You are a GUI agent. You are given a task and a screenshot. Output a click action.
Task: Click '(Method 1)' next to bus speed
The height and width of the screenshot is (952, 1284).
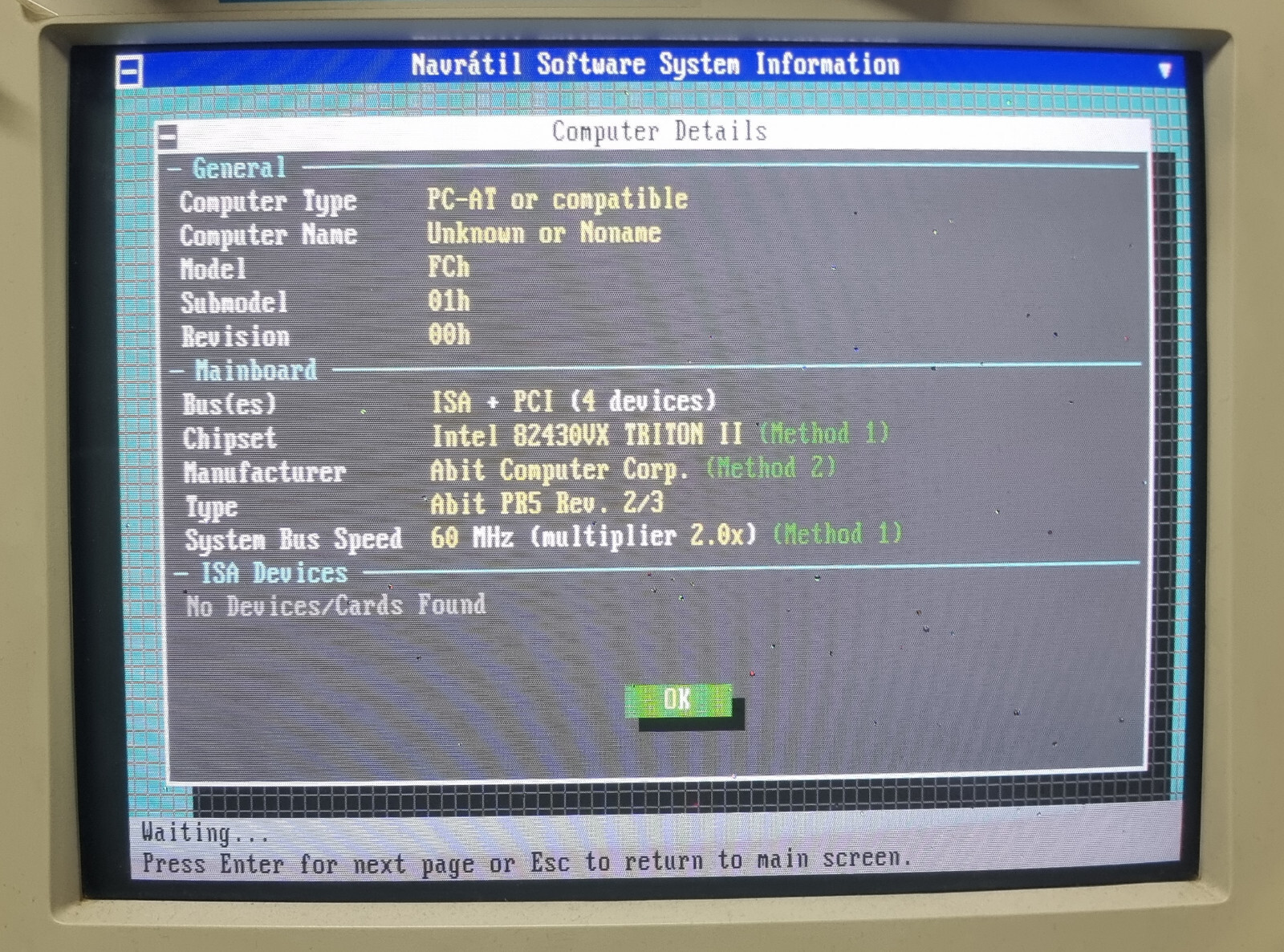(x=837, y=534)
